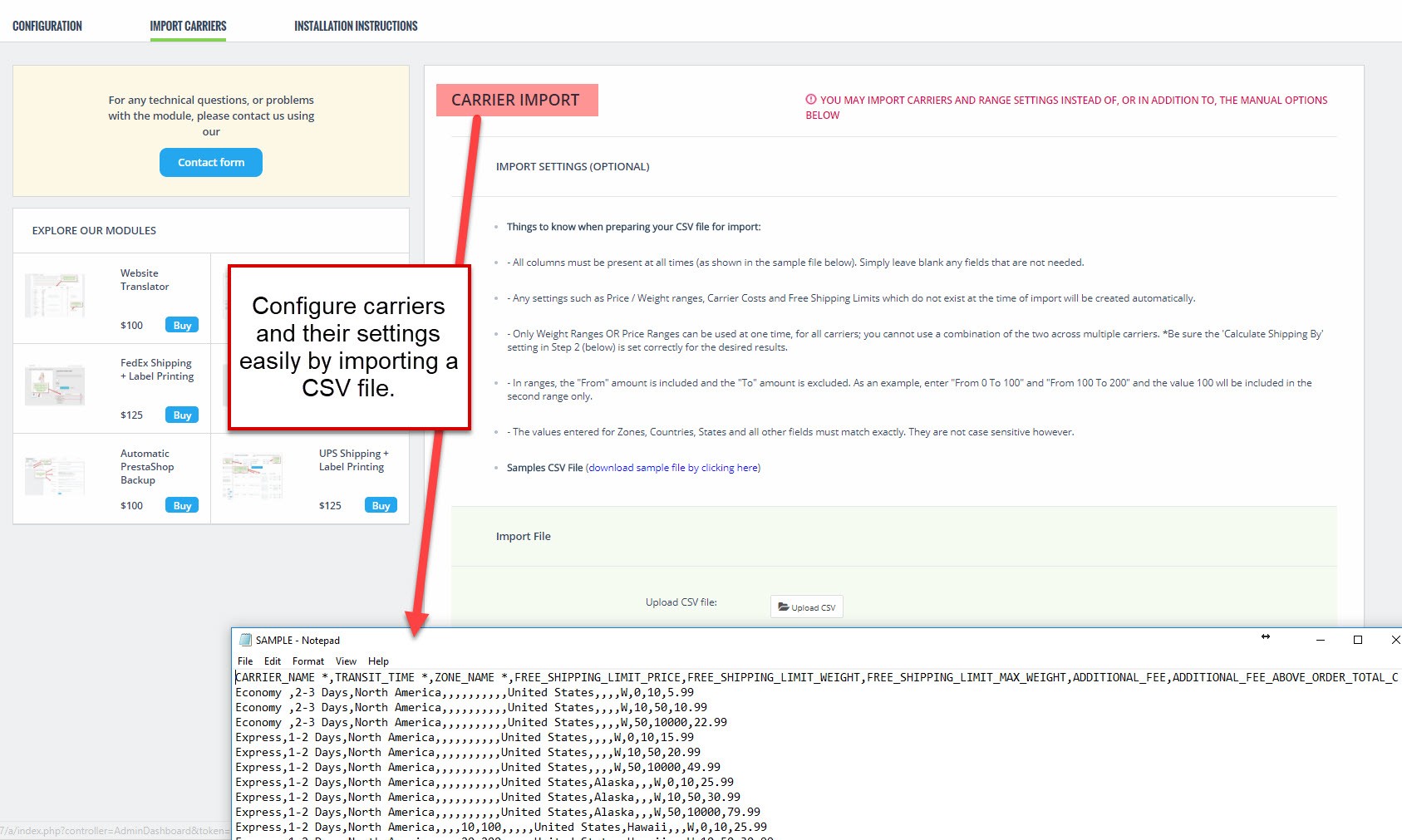Open Website Translator module thumbnail

click(55, 294)
